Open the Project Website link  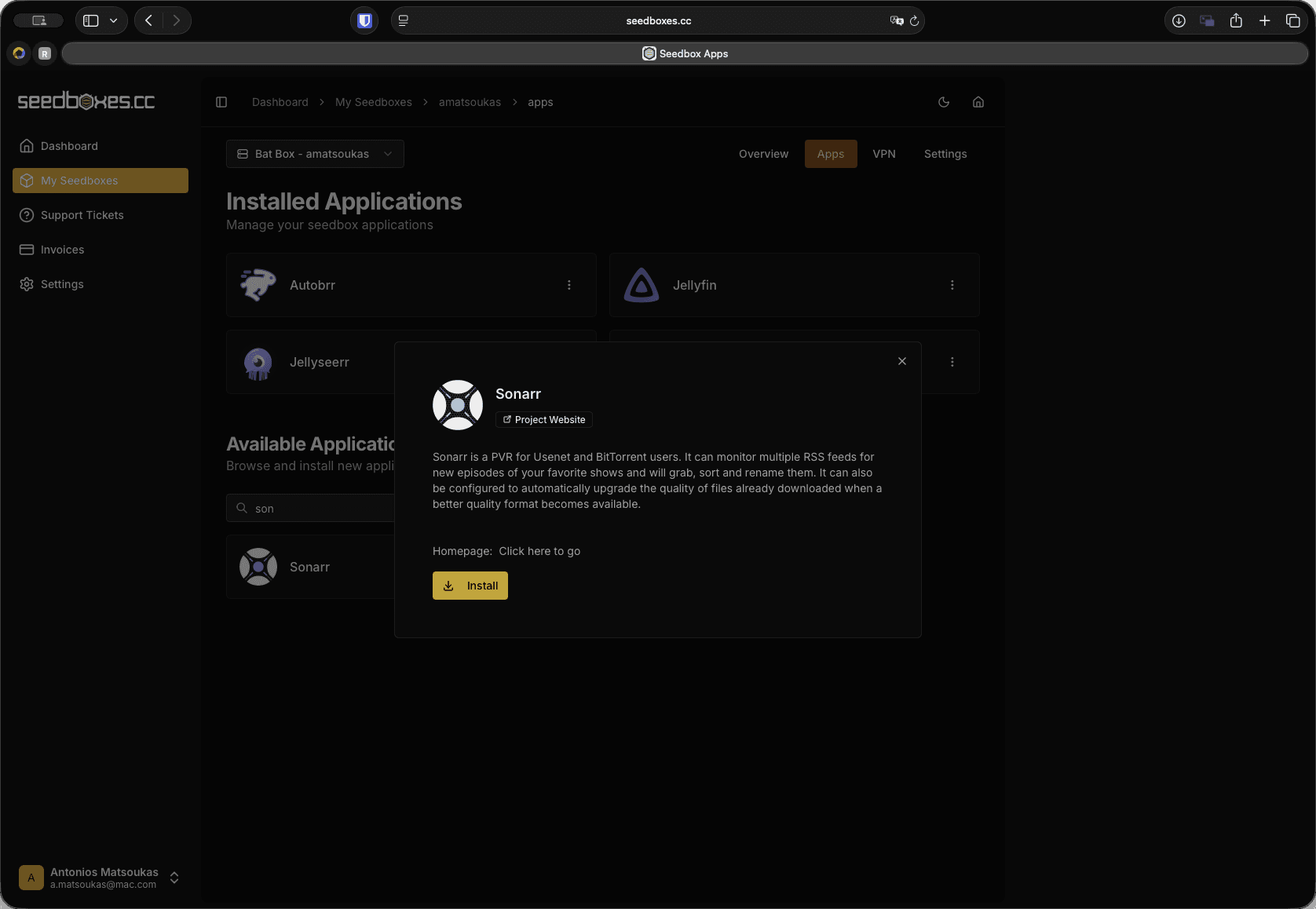(544, 420)
